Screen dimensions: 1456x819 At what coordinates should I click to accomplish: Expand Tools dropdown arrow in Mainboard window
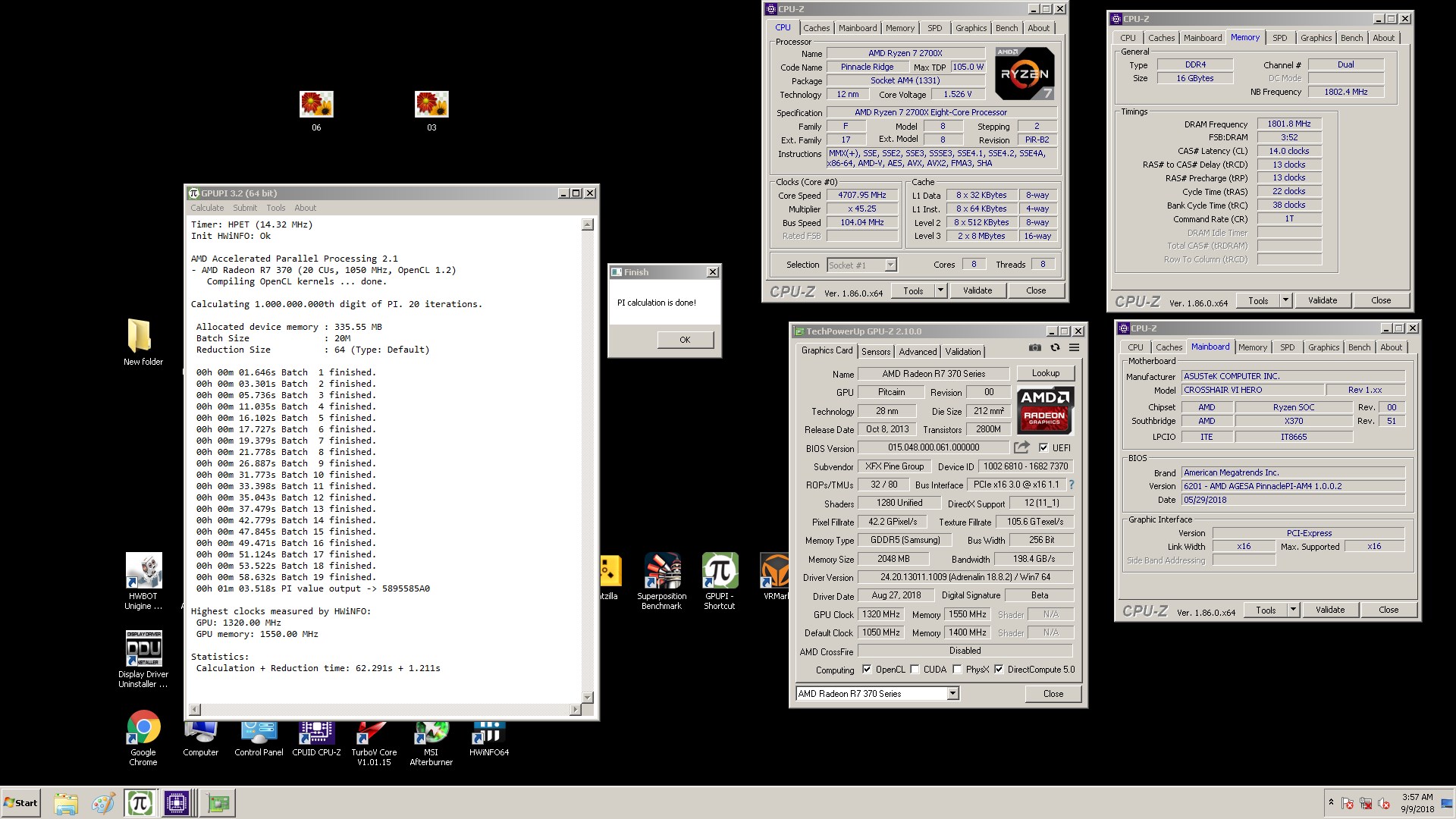(1293, 610)
